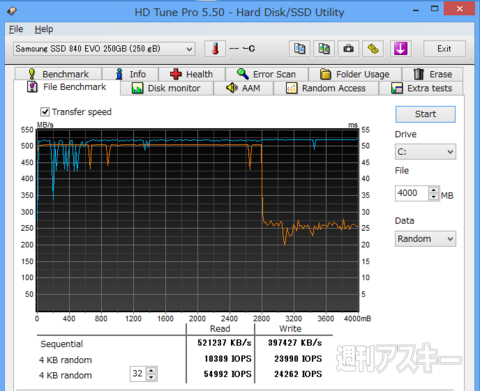Image resolution: width=480 pixels, height=391 pixels.
Task: Click the sequential read value 521237 KB/s
Action: 224,343
